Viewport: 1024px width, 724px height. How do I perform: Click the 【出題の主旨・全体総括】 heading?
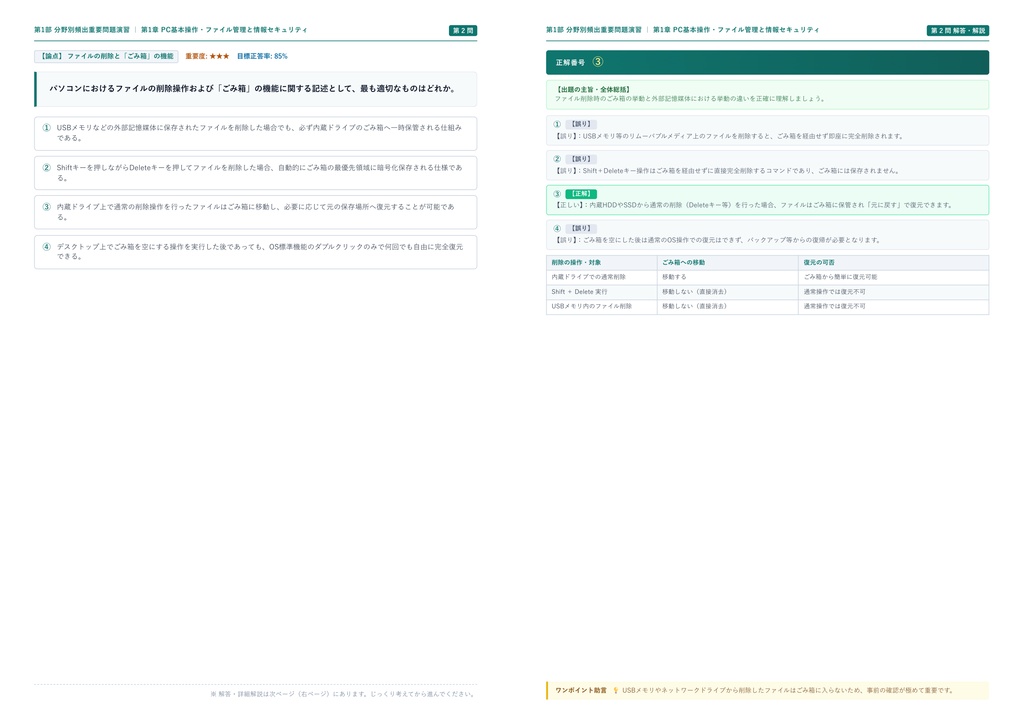tap(593, 89)
